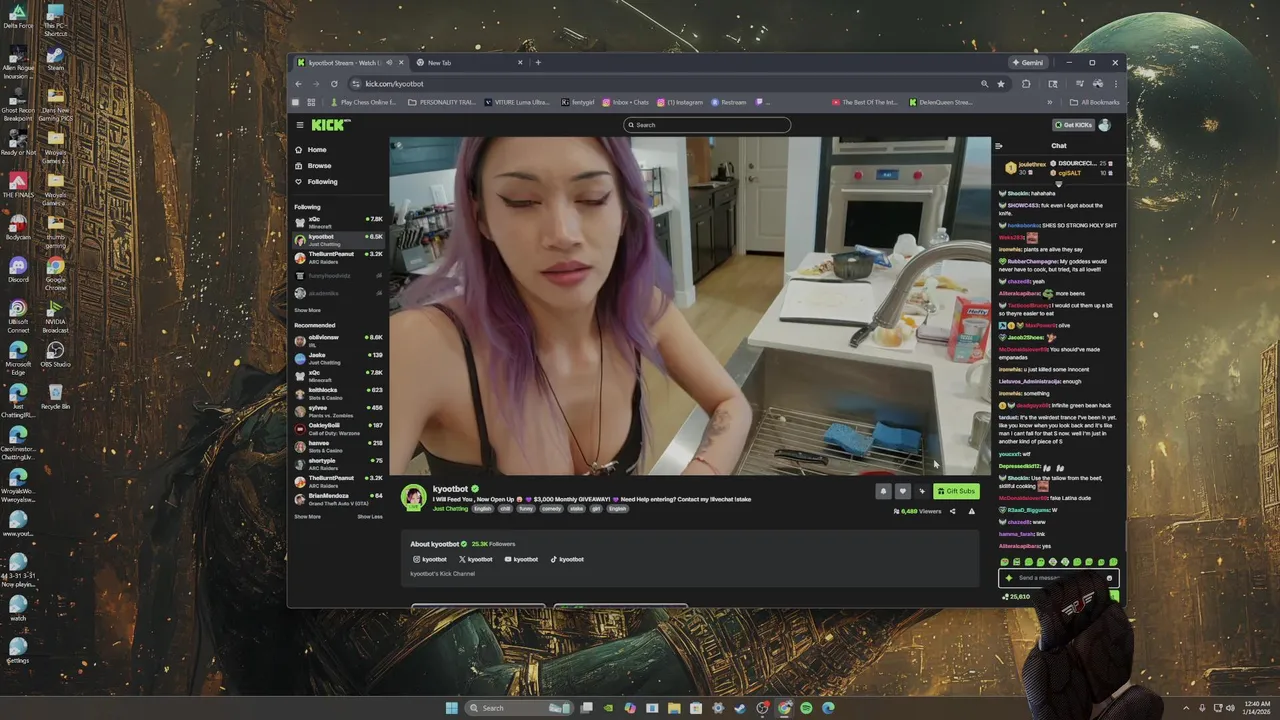The image size is (1280, 720).
Task: Open sylvee recommended channel
Action: [339, 410]
